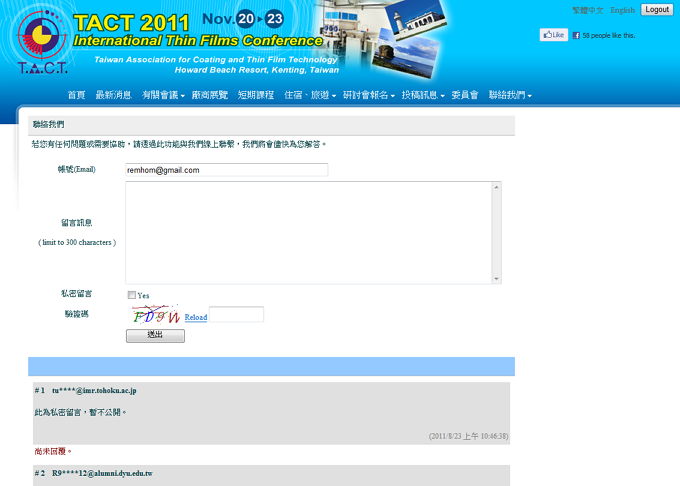Open the 研討會報名 dropdown menu
The image size is (680, 486).
point(368,95)
